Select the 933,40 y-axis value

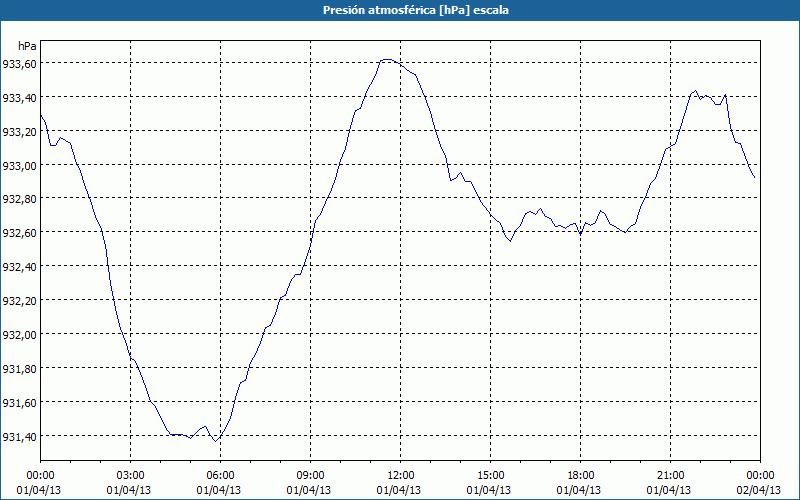19,97
